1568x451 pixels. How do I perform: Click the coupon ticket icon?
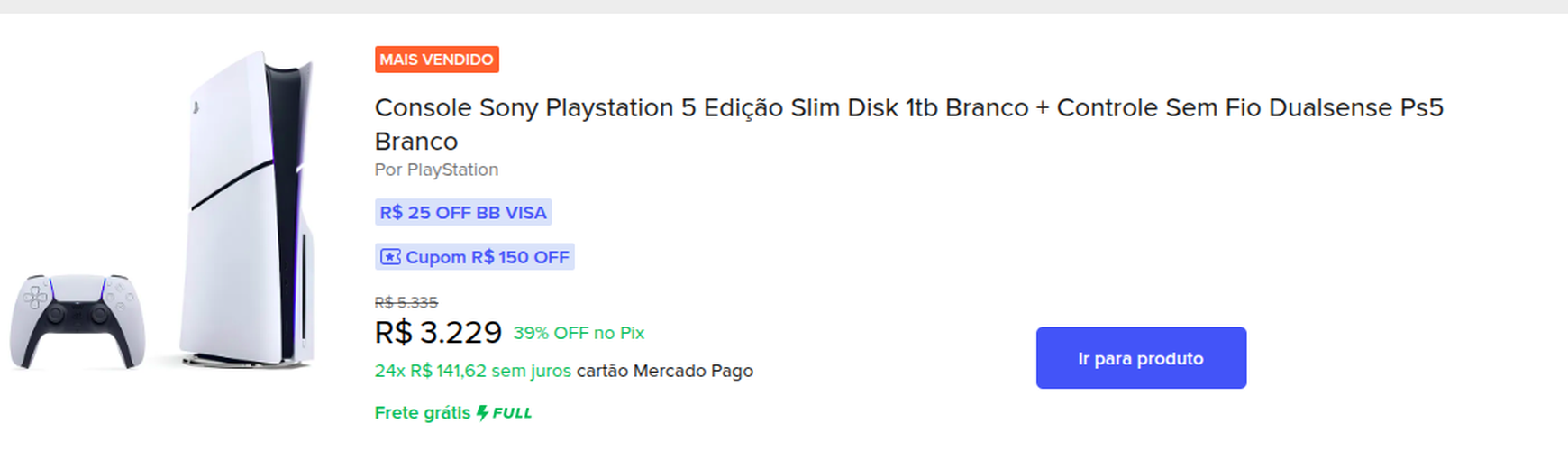[x=390, y=257]
